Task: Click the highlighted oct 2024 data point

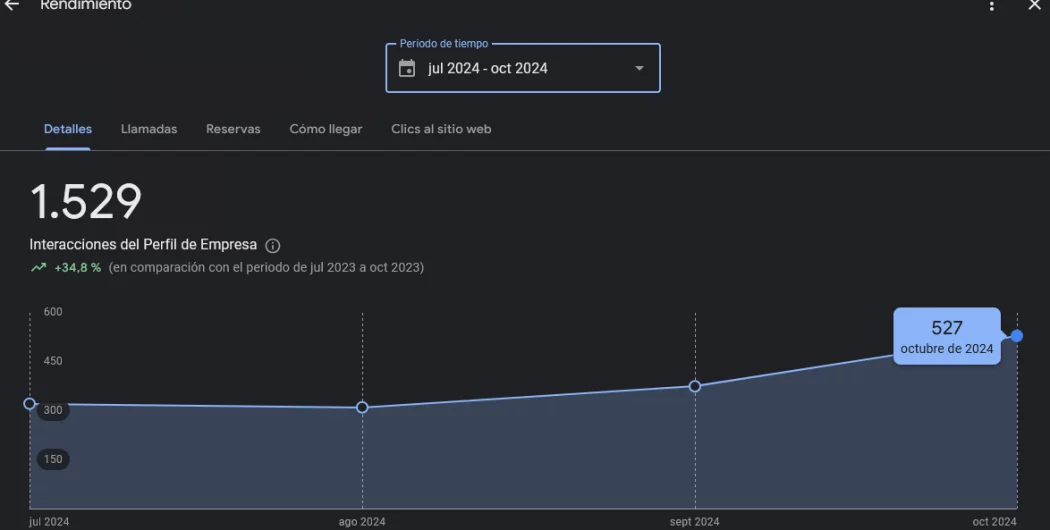Action: 1017,336
